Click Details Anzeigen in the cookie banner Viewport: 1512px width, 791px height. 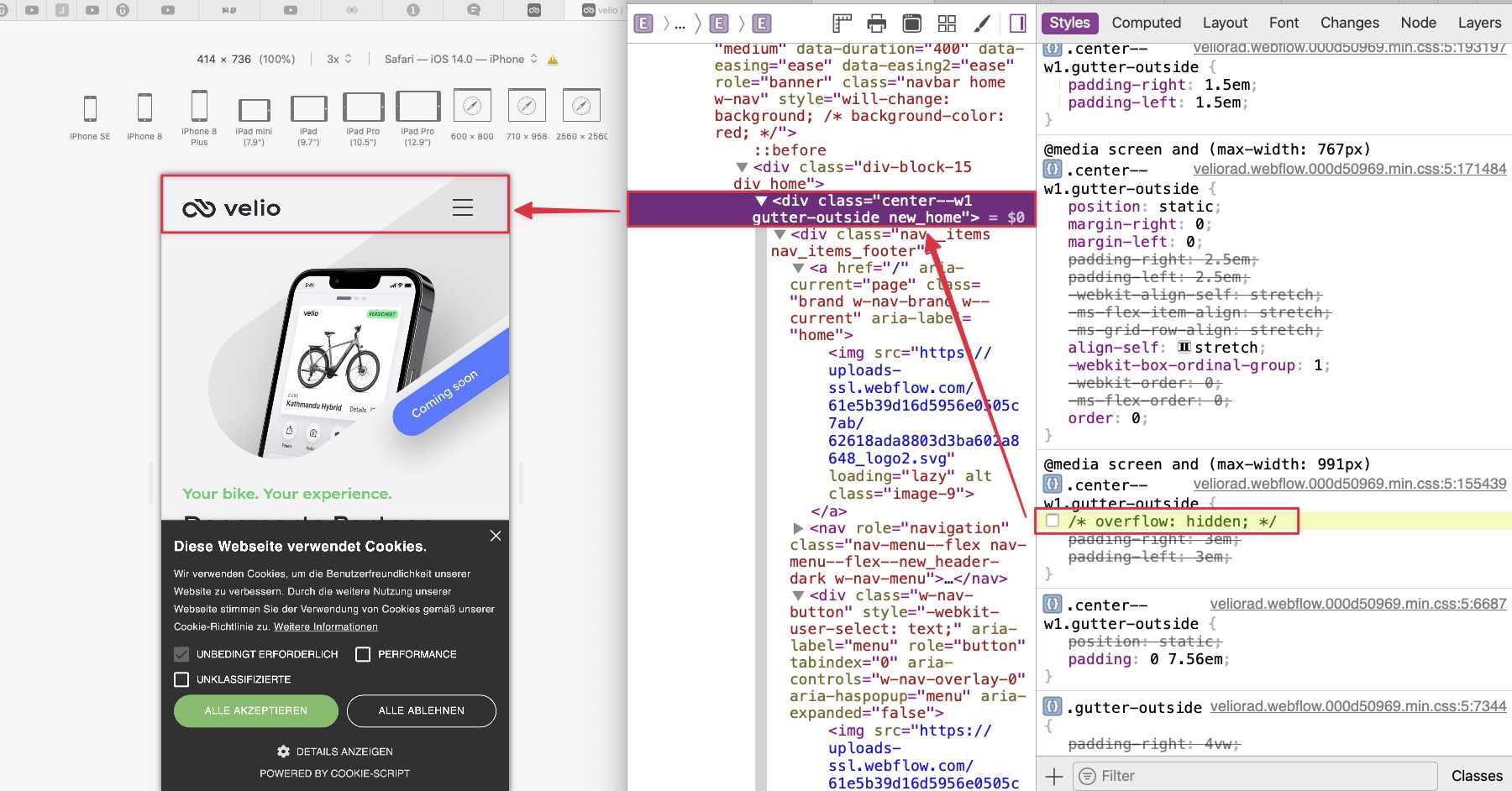(x=344, y=752)
